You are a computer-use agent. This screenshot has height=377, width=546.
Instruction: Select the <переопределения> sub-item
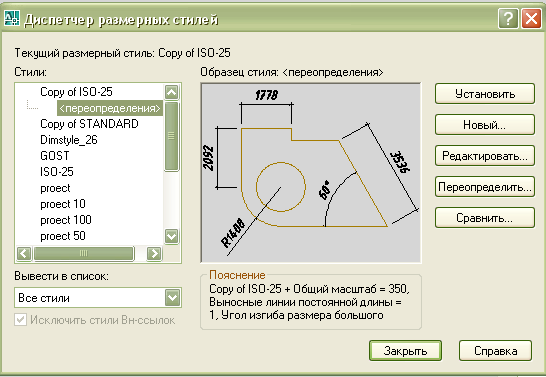110,108
